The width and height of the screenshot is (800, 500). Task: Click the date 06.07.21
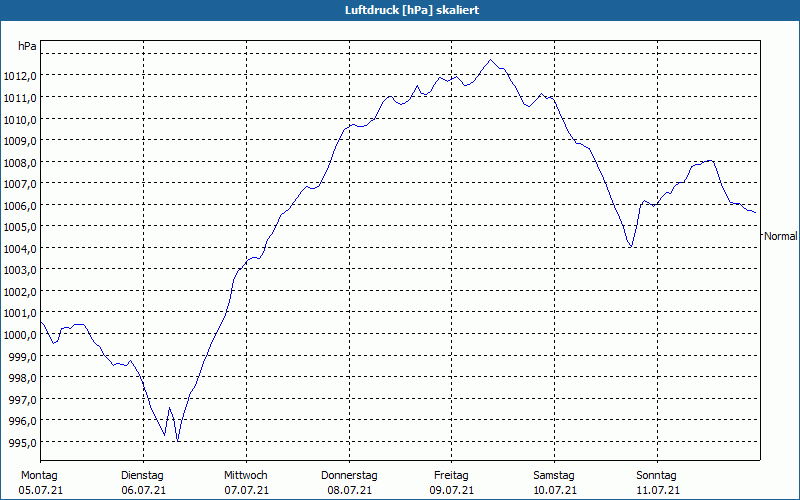point(144,491)
